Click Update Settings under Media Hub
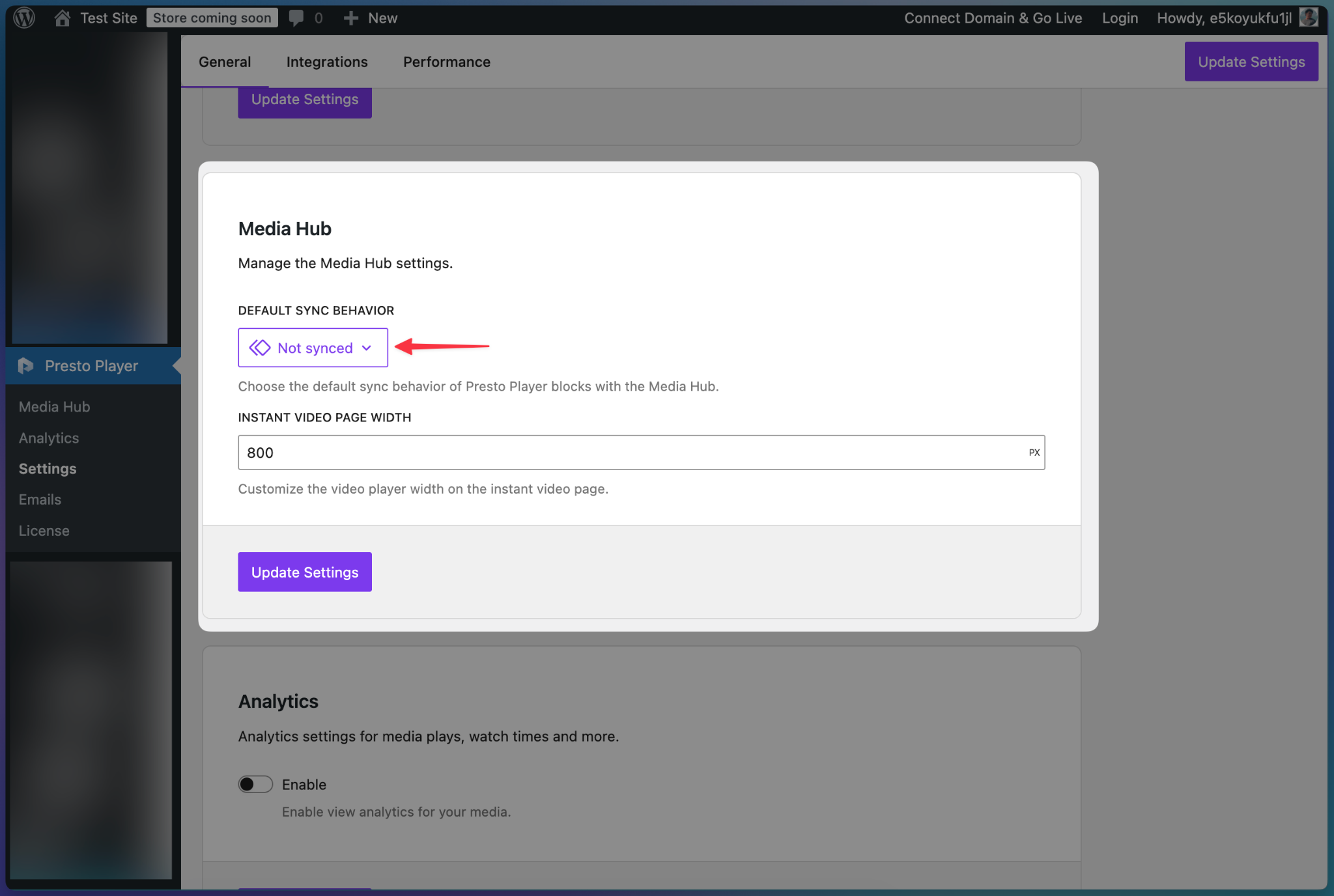 [x=305, y=572]
